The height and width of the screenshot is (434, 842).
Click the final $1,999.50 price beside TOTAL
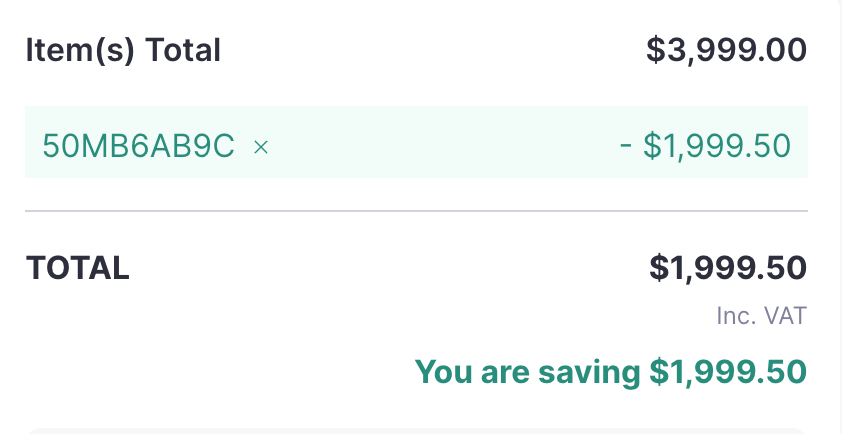coord(728,268)
